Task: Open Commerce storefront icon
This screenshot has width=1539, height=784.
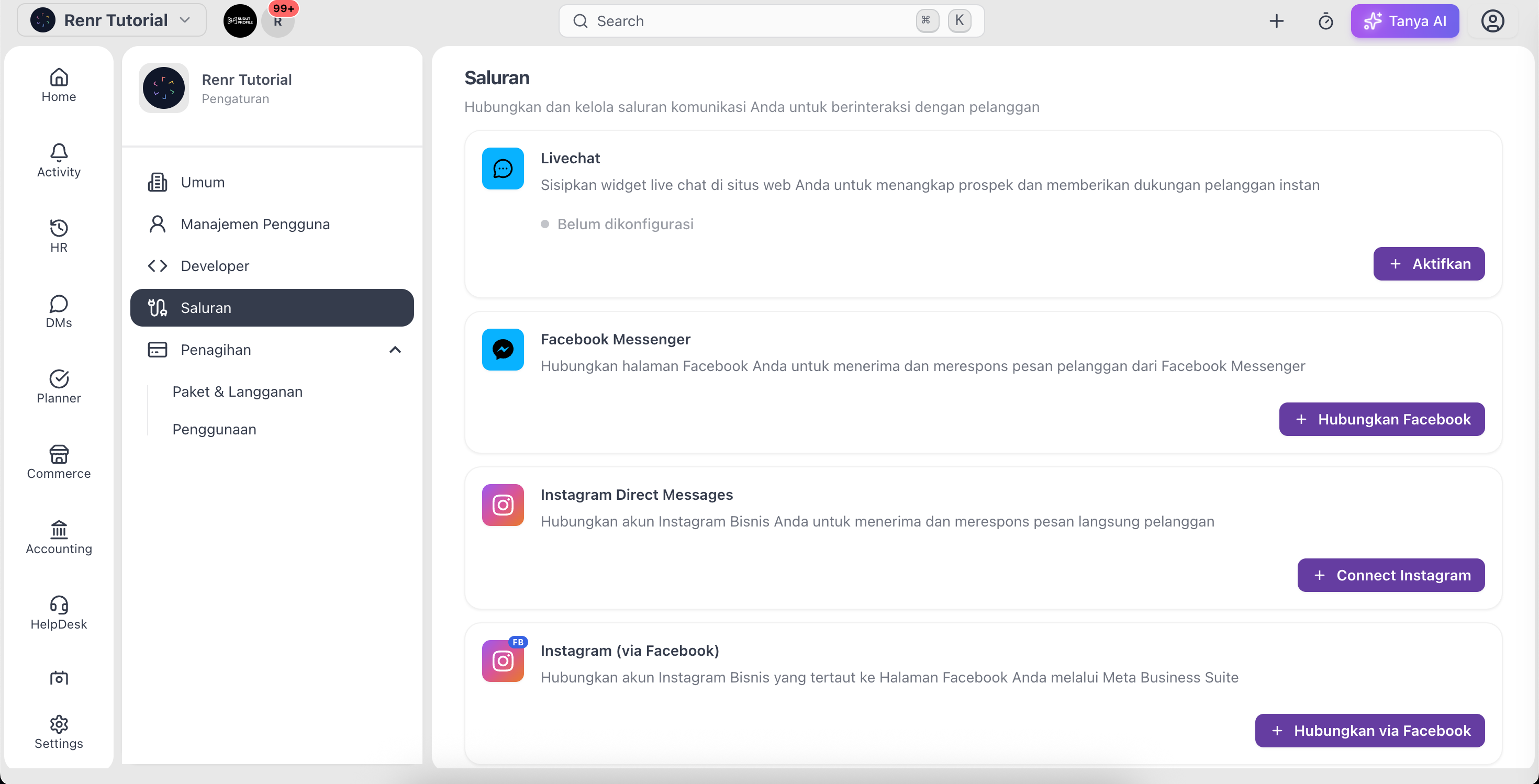Action: coord(59,454)
